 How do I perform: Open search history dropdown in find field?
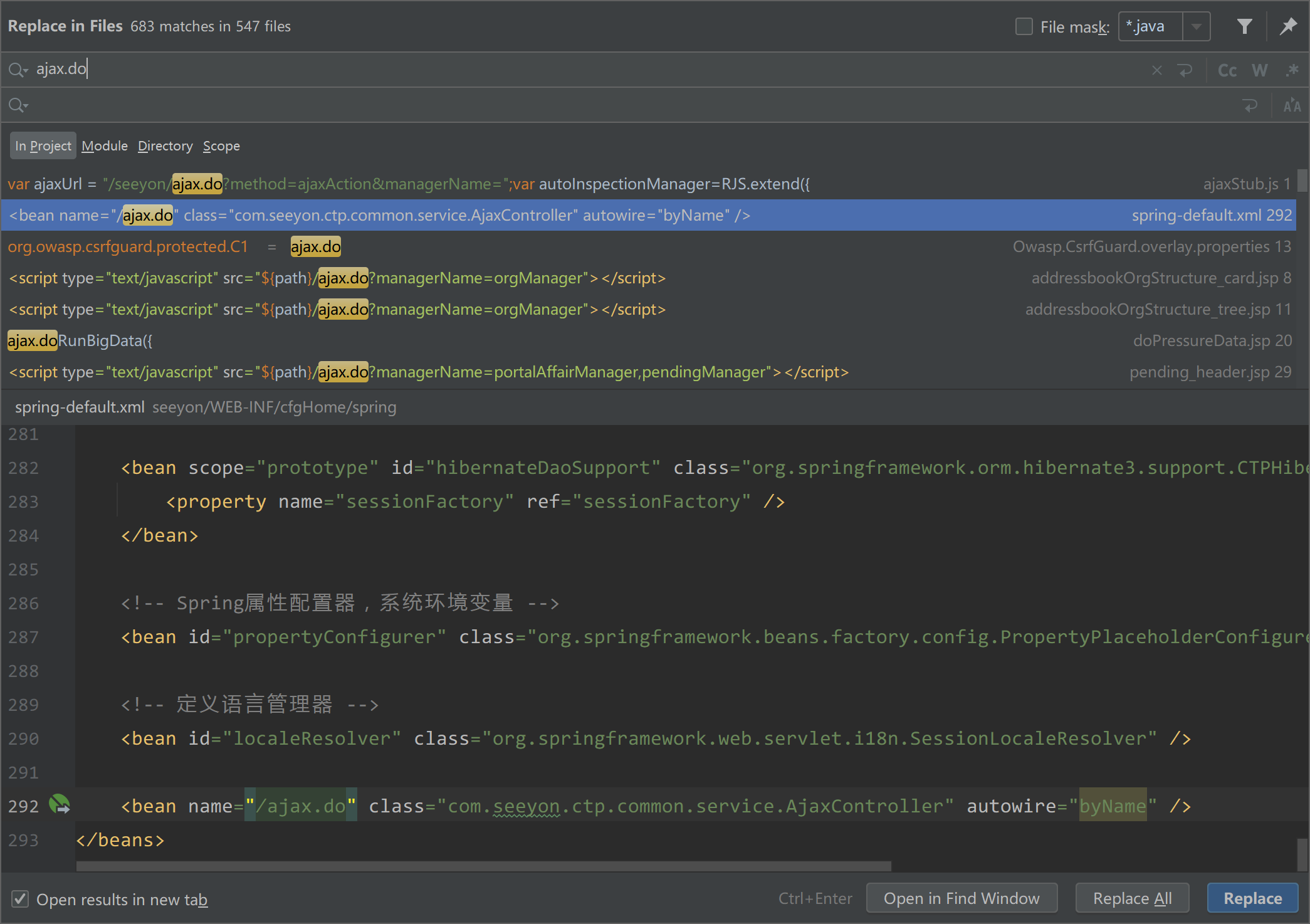click(18, 70)
